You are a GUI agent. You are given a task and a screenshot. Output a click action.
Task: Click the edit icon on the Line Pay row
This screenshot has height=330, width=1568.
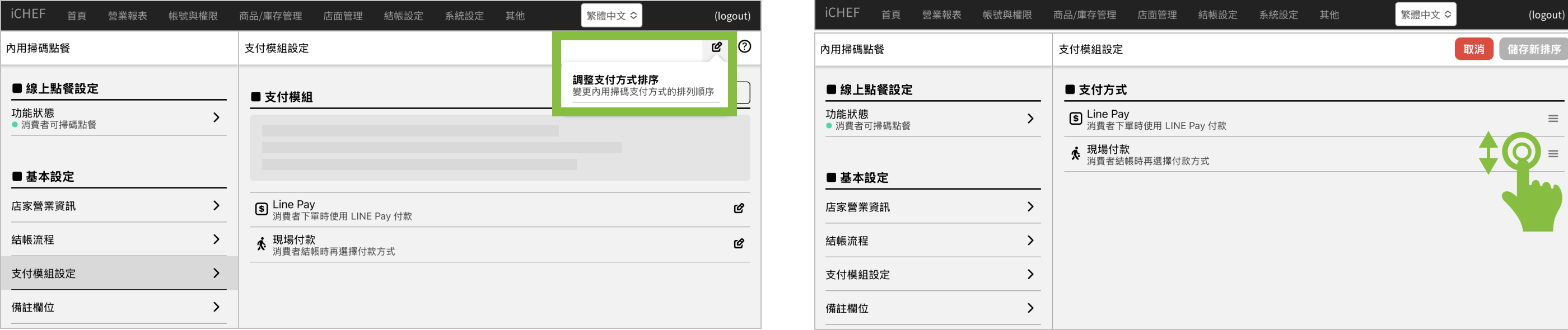(x=738, y=209)
